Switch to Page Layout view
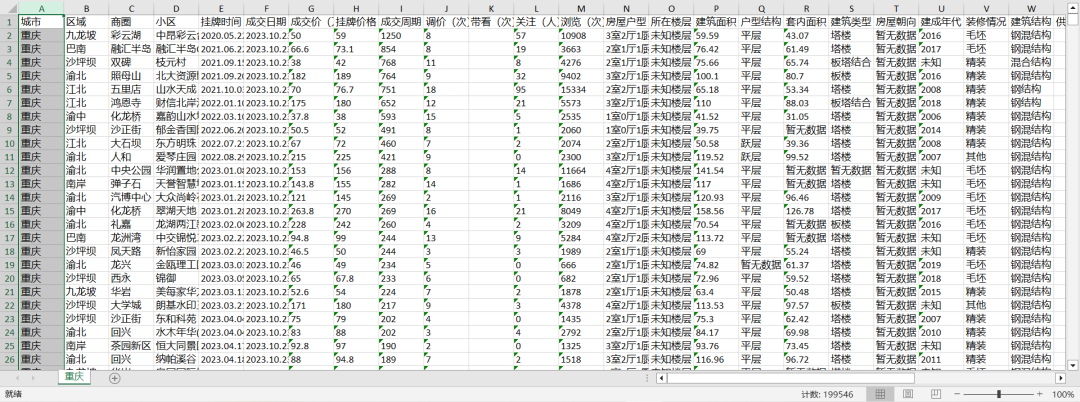Image resolution: width=1080 pixels, height=402 pixels. click(906, 394)
